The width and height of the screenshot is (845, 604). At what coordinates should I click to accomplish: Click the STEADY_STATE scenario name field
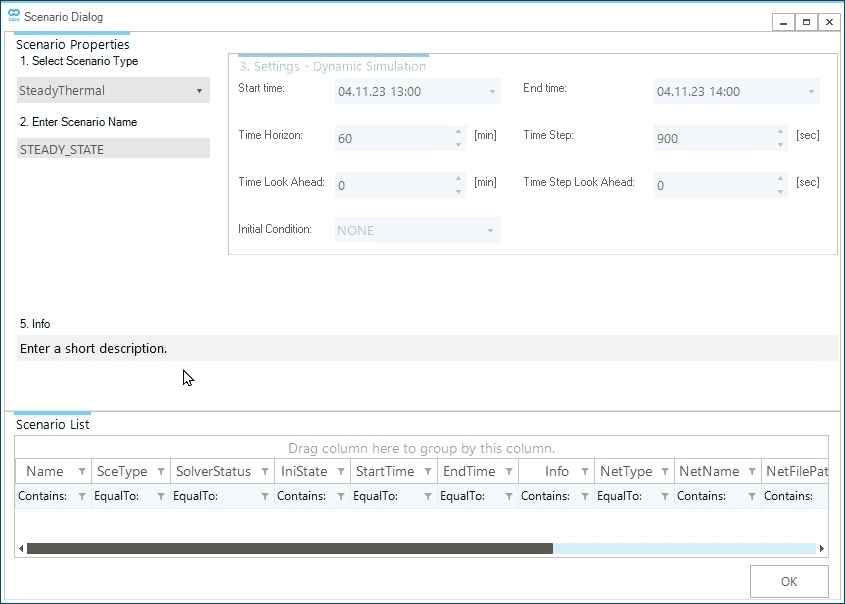(113, 149)
